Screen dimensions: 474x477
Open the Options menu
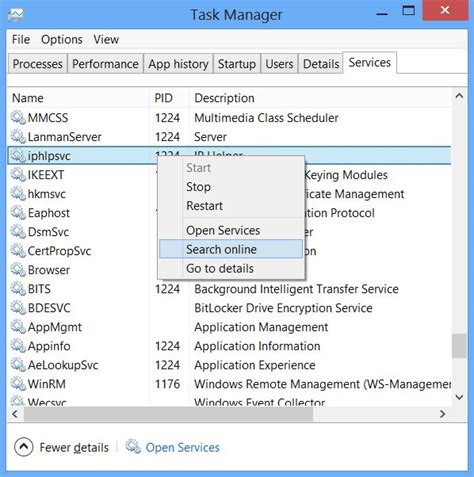pos(62,39)
